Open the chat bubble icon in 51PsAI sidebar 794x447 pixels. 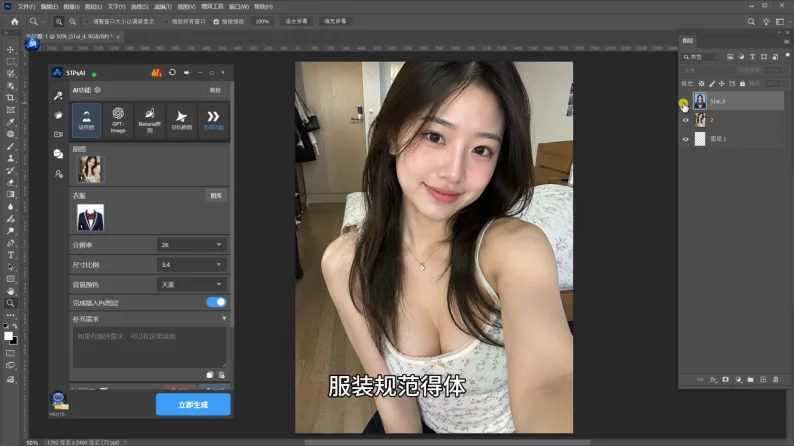(58, 154)
